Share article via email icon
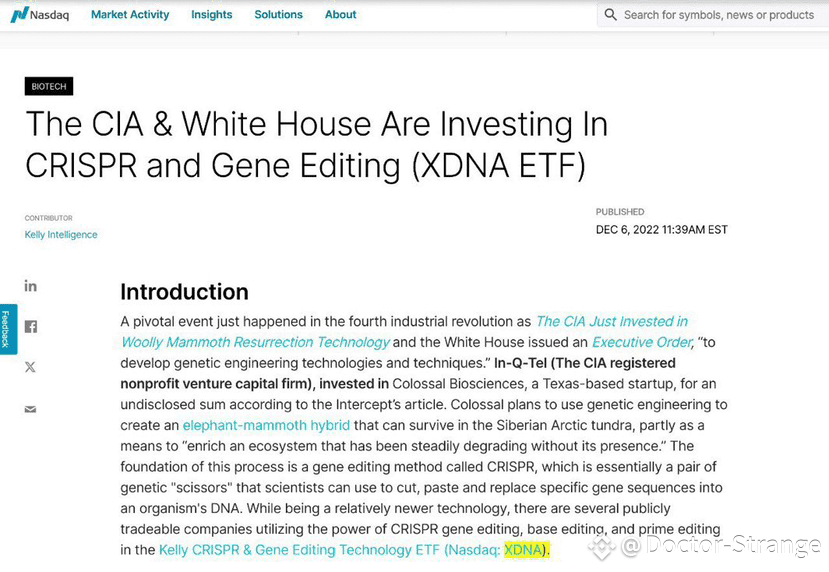 pyautogui.click(x=31, y=409)
